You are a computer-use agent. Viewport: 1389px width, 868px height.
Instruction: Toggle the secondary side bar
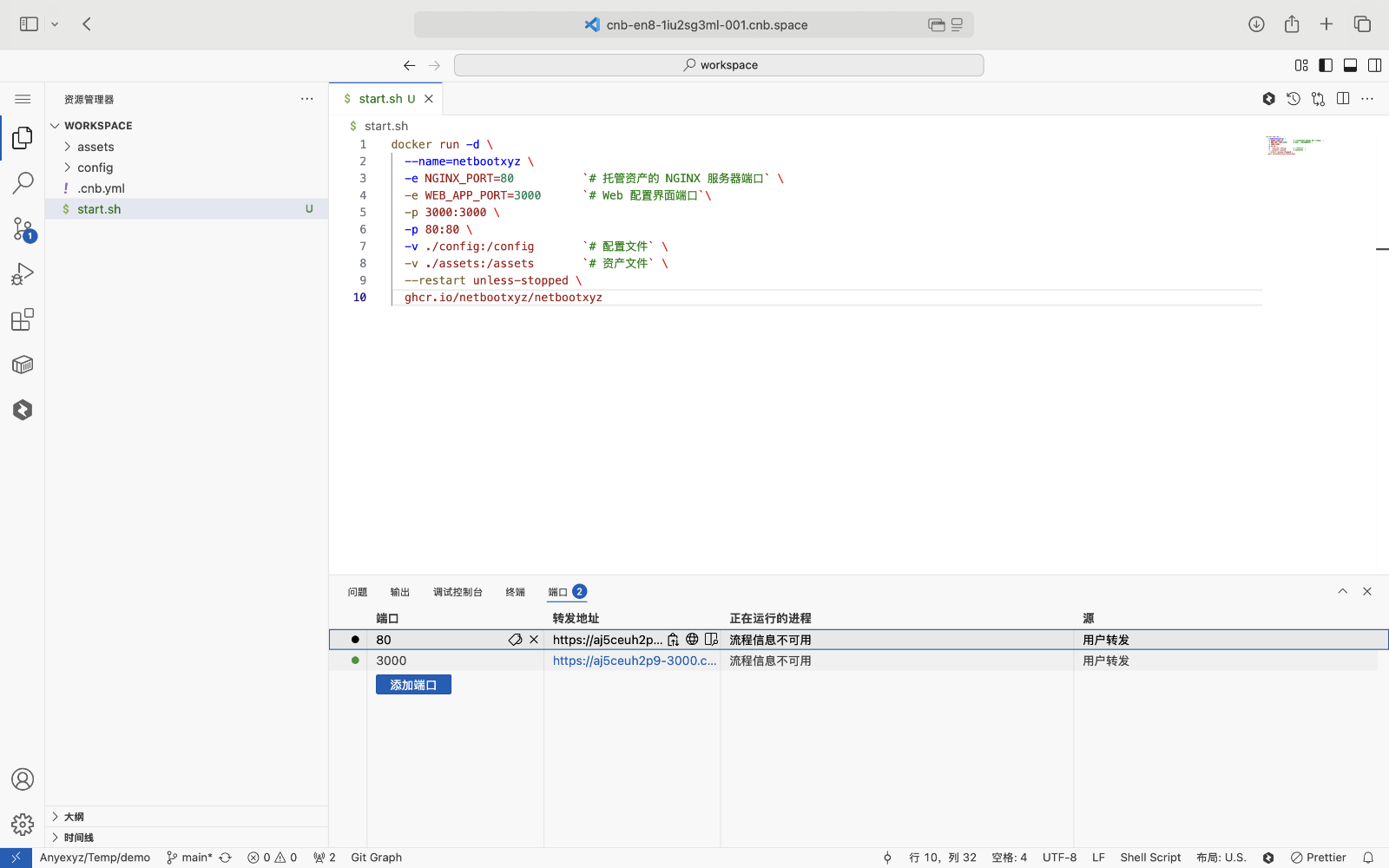tap(1374, 65)
